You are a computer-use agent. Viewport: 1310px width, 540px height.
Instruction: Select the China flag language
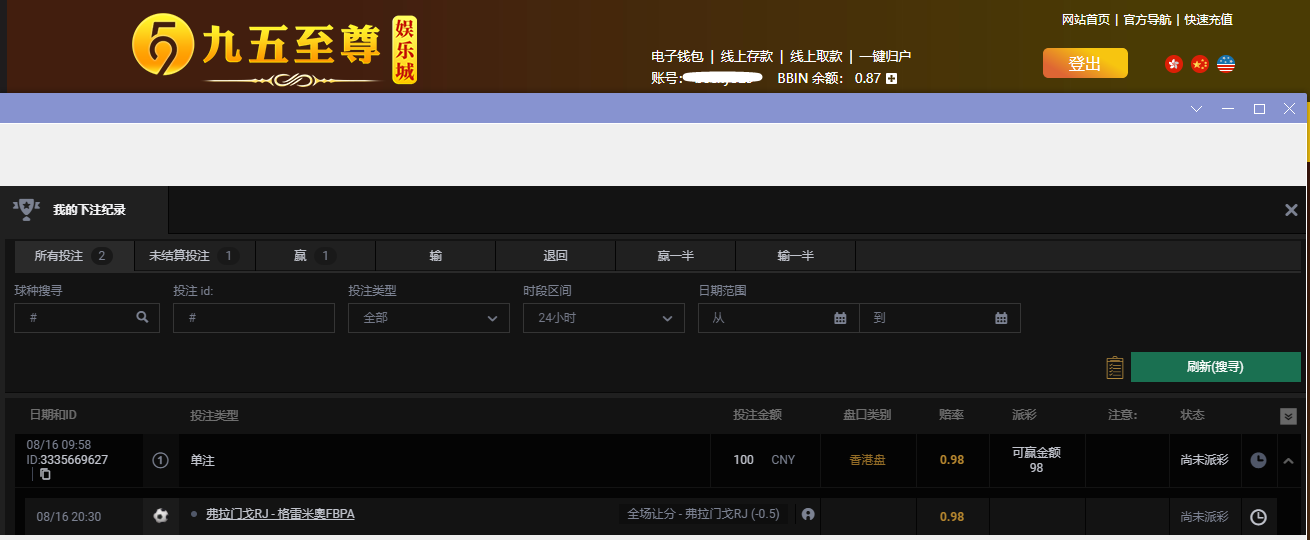1200,64
